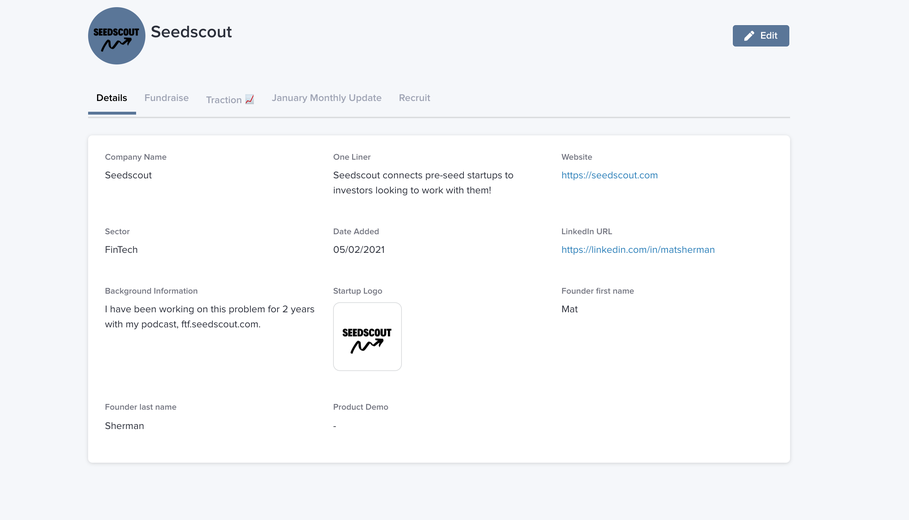Click the Date Added value 05/02/2021
909x520 pixels.
[x=359, y=250]
